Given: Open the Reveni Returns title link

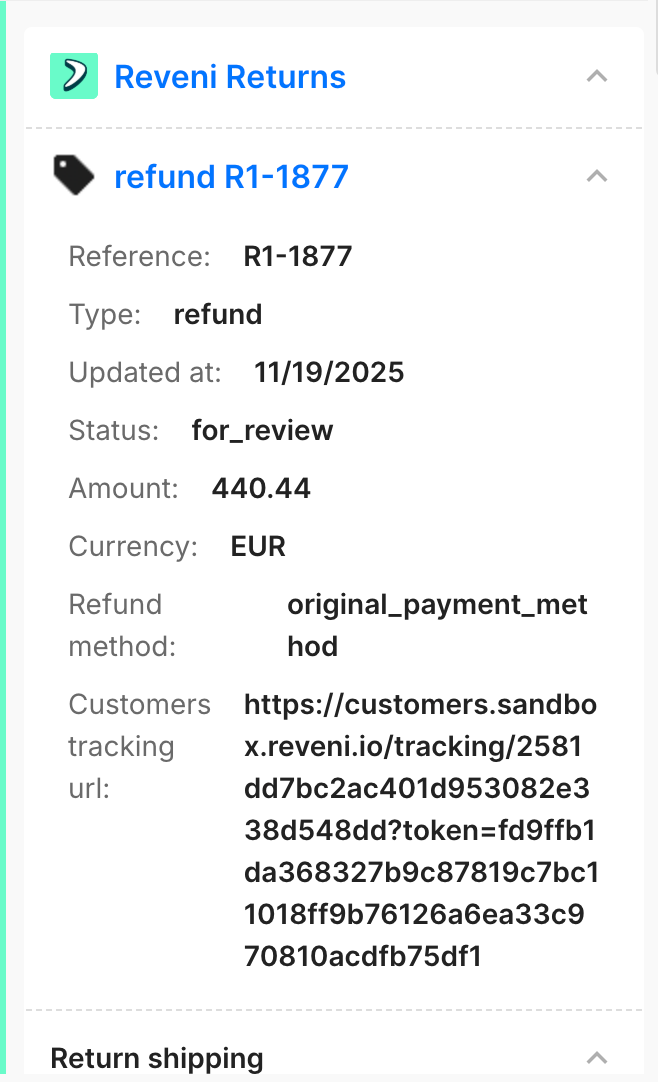Looking at the screenshot, I should pos(230,76).
